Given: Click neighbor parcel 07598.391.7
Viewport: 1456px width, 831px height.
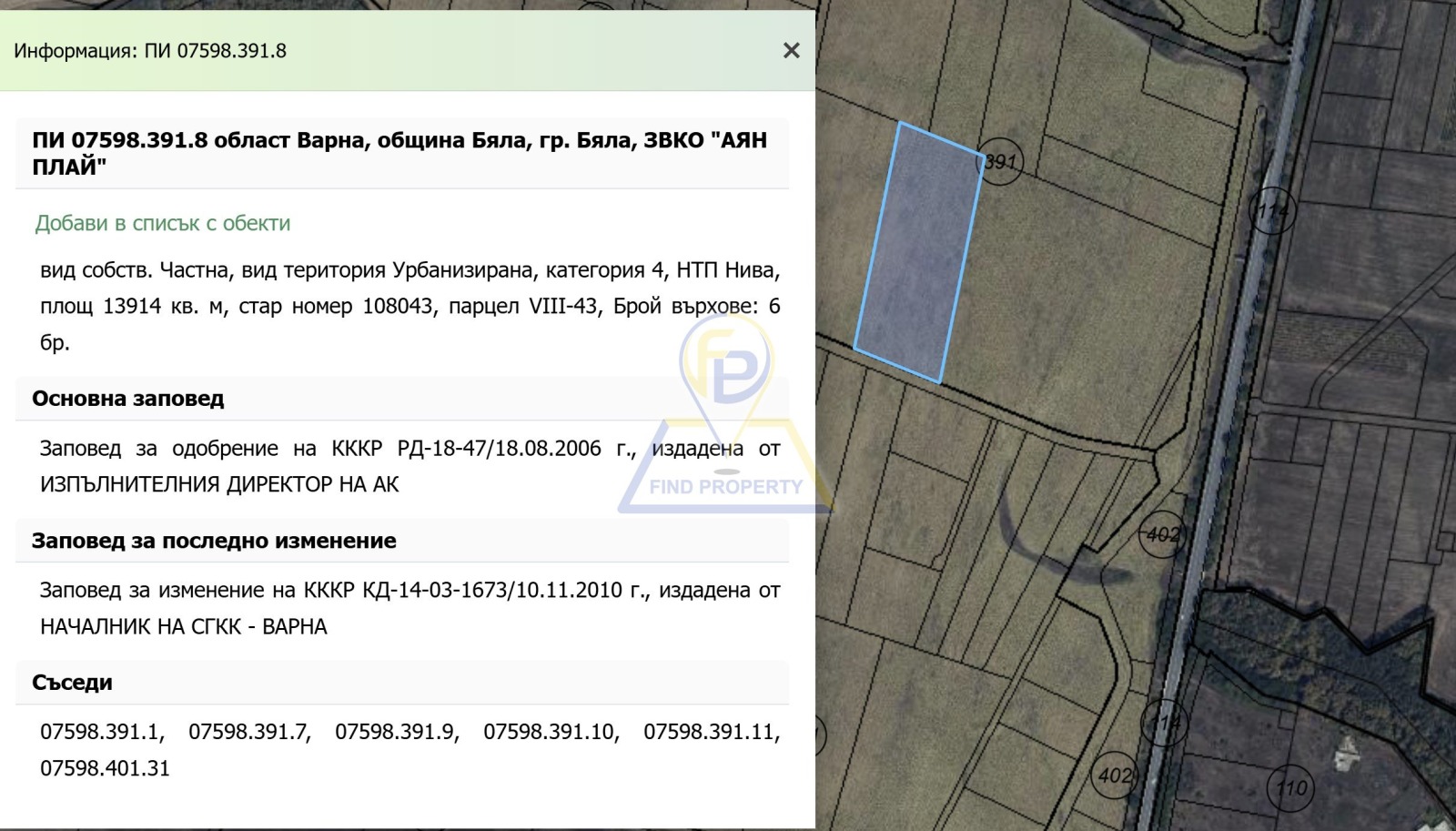Looking at the screenshot, I should click(x=249, y=732).
